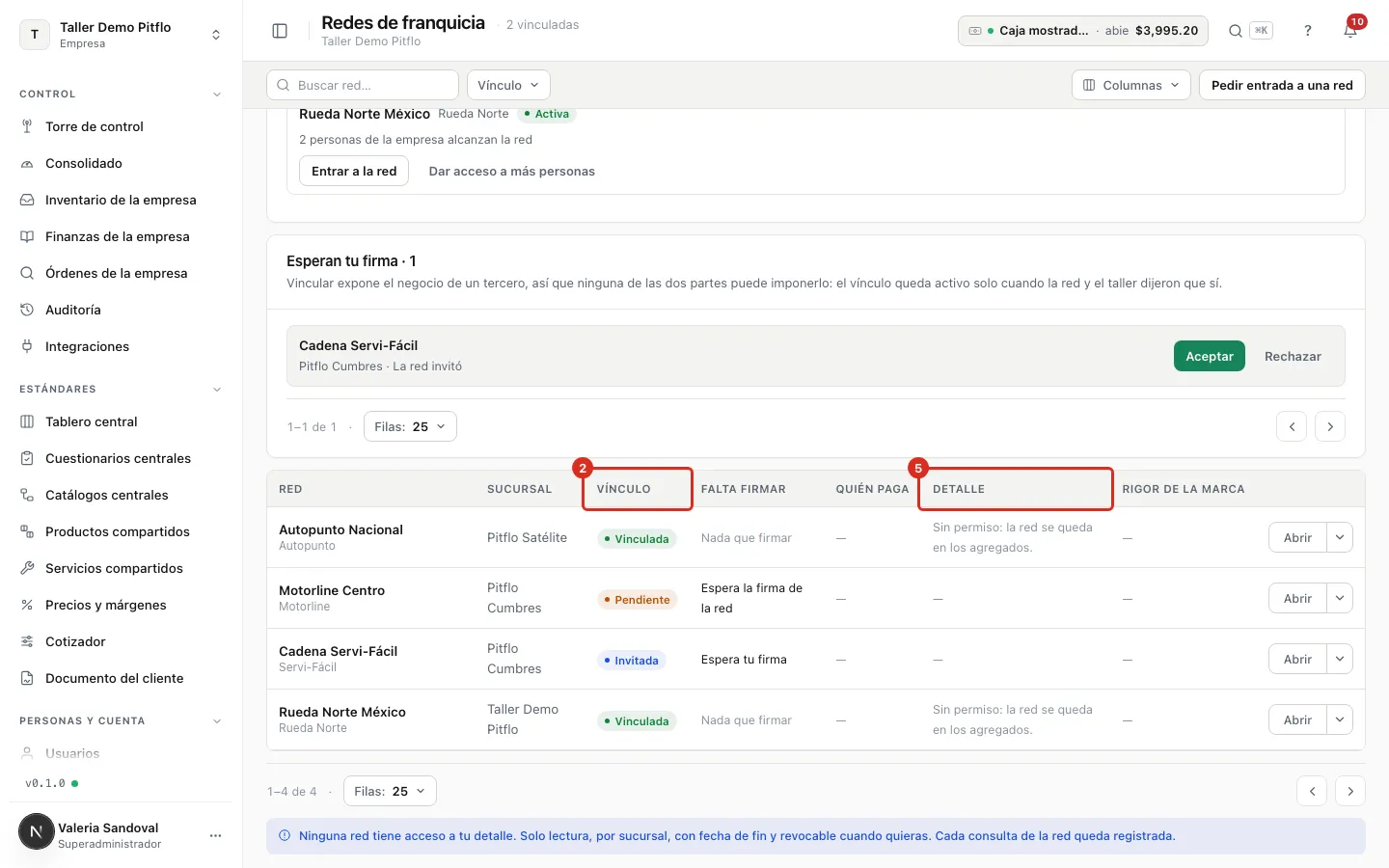
Task: Open the Caja mostrador status pill
Action: point(1084,31)
